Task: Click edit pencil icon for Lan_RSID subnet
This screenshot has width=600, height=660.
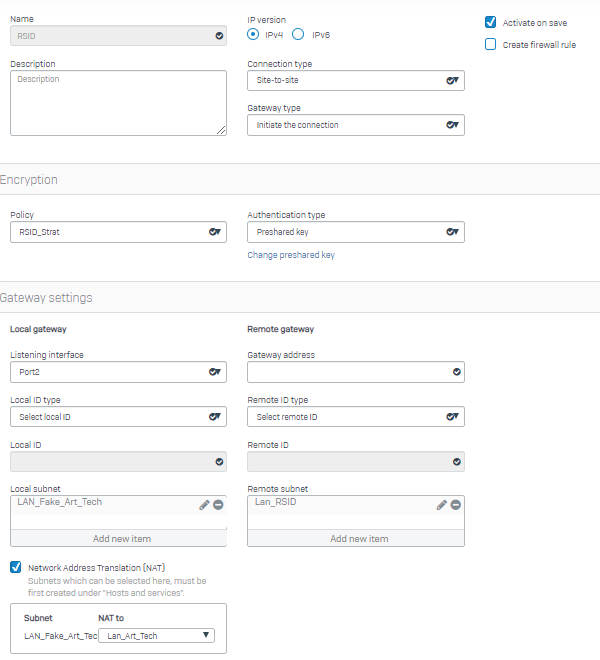Action: [x=441, y=505]
